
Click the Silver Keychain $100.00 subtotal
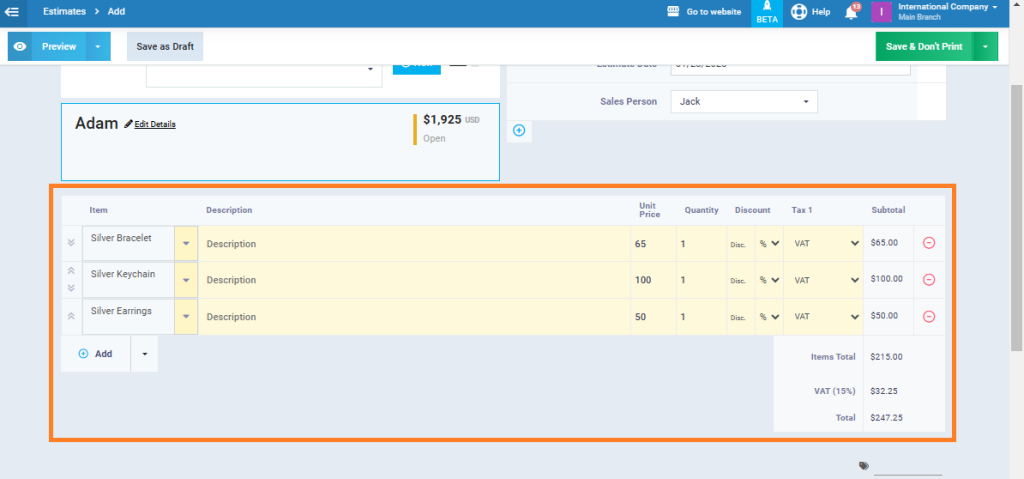[x=887, y=279]
